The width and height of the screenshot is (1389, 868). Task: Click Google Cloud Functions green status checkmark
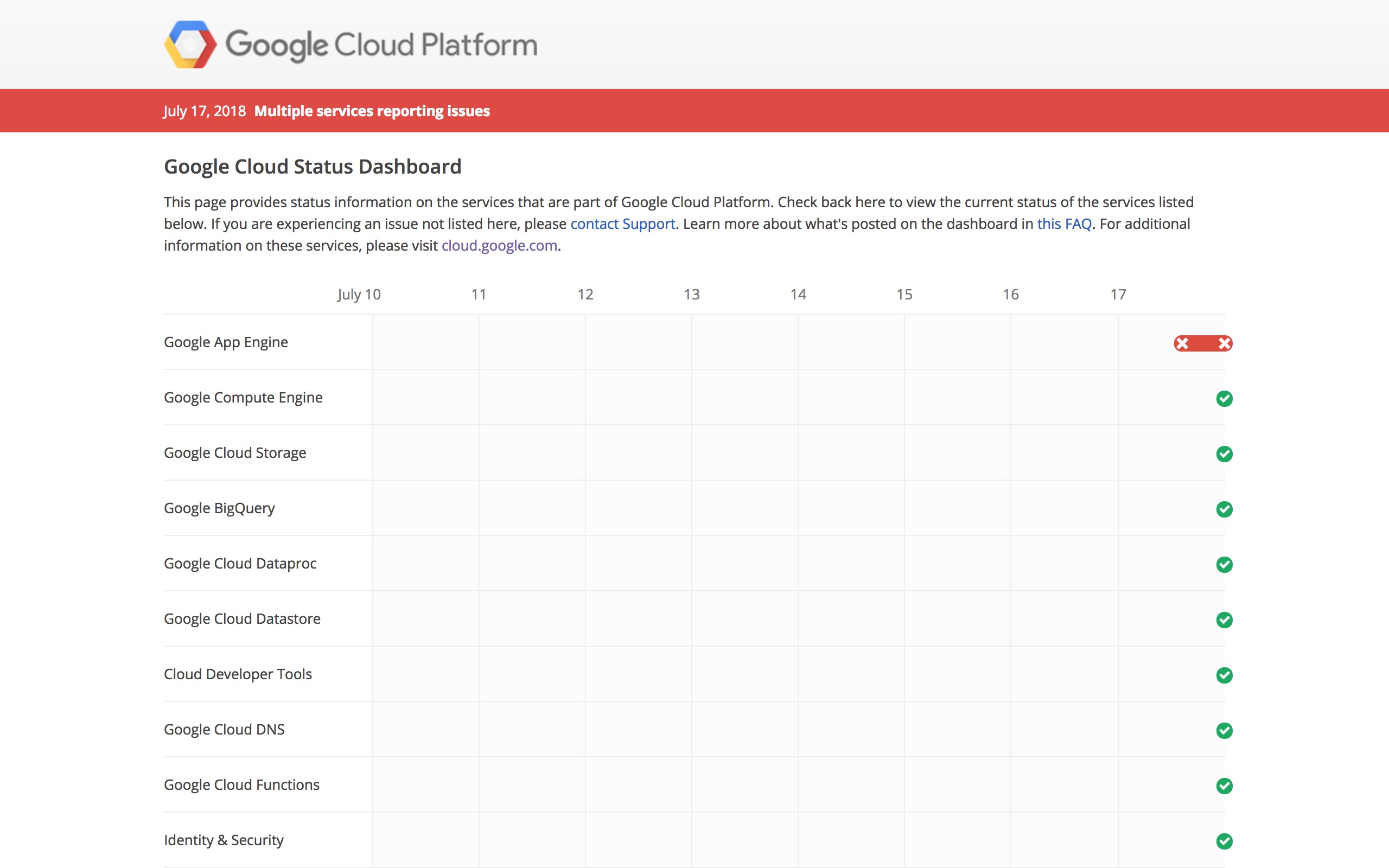coord(1224,786)
